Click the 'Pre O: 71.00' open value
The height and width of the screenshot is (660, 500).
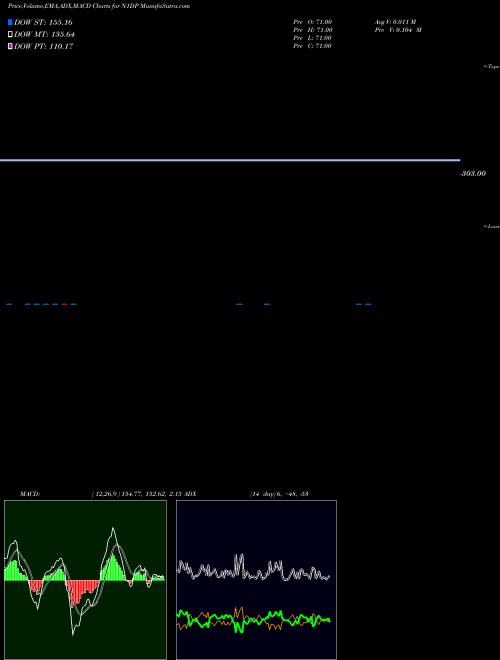(x=313, y=22)
